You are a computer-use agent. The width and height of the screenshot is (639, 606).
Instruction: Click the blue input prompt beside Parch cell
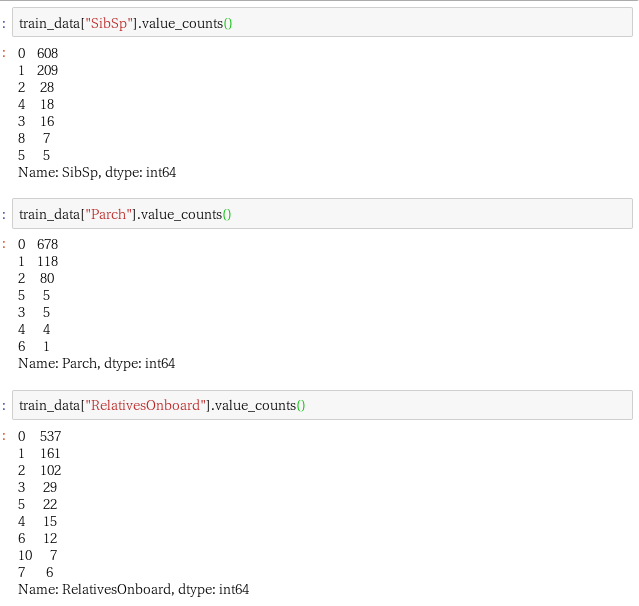4,214
